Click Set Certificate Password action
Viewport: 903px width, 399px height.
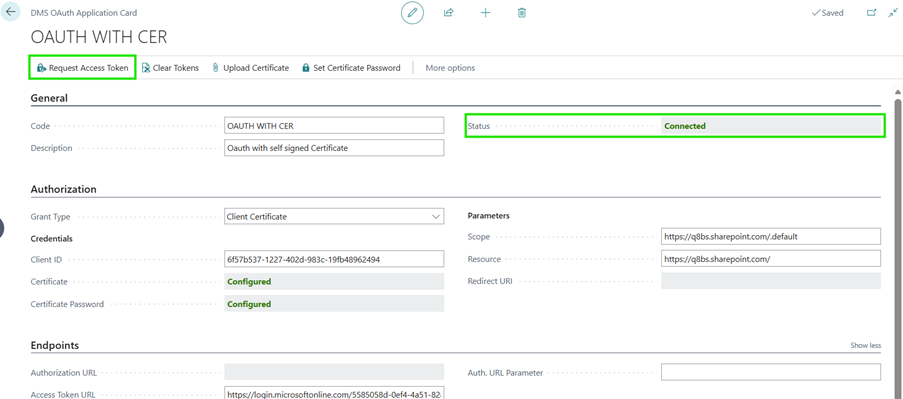(x=351, y=68)
